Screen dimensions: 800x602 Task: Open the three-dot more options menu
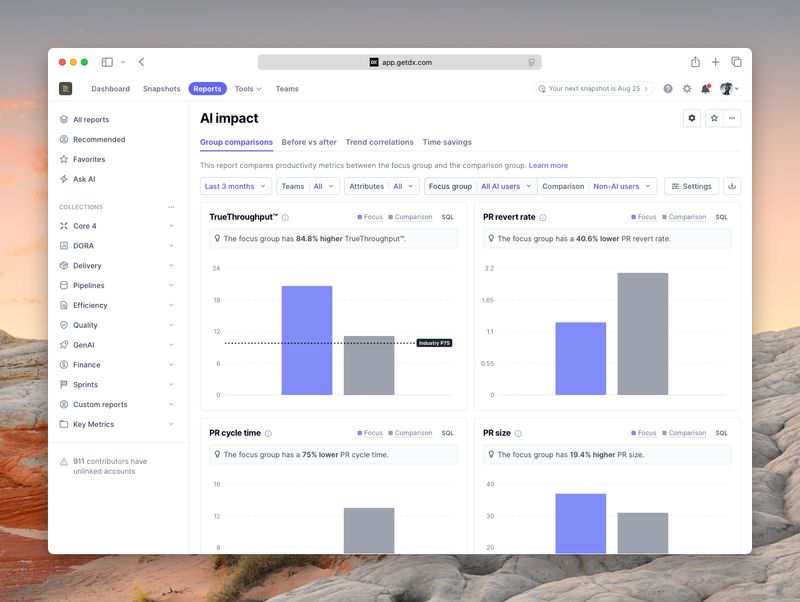click(x=733, y=118)
